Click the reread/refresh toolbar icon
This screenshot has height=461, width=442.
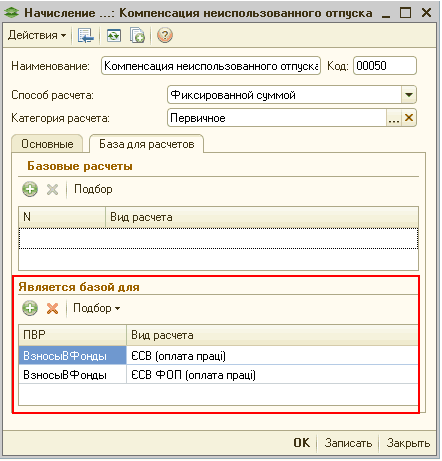(x=114, y=35)
